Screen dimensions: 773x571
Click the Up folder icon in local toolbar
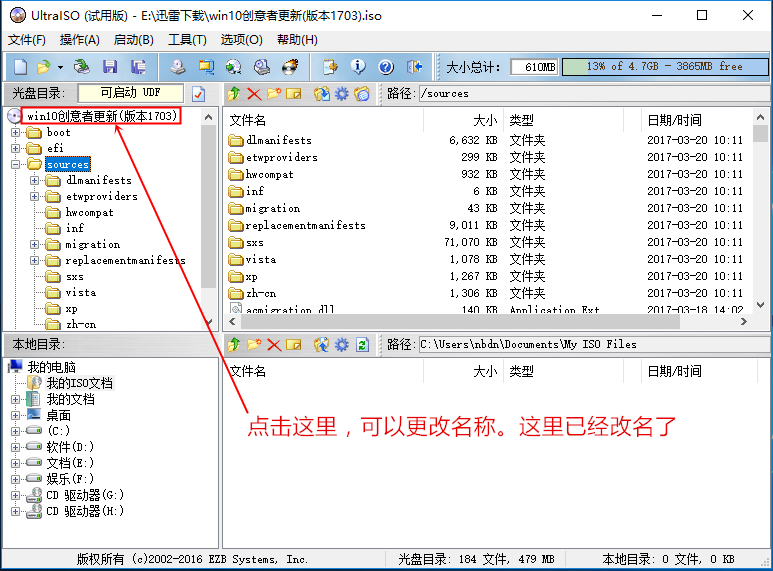coord(234,345)
